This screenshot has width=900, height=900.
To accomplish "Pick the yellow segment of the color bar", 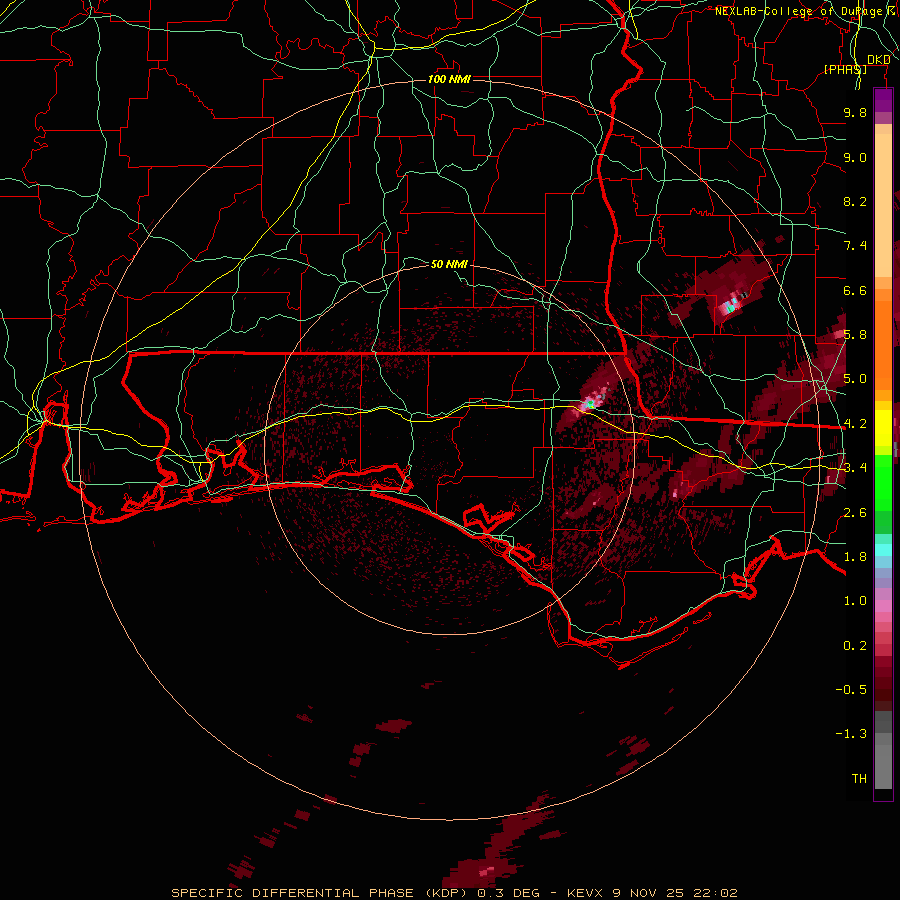I will coord(883,428).
